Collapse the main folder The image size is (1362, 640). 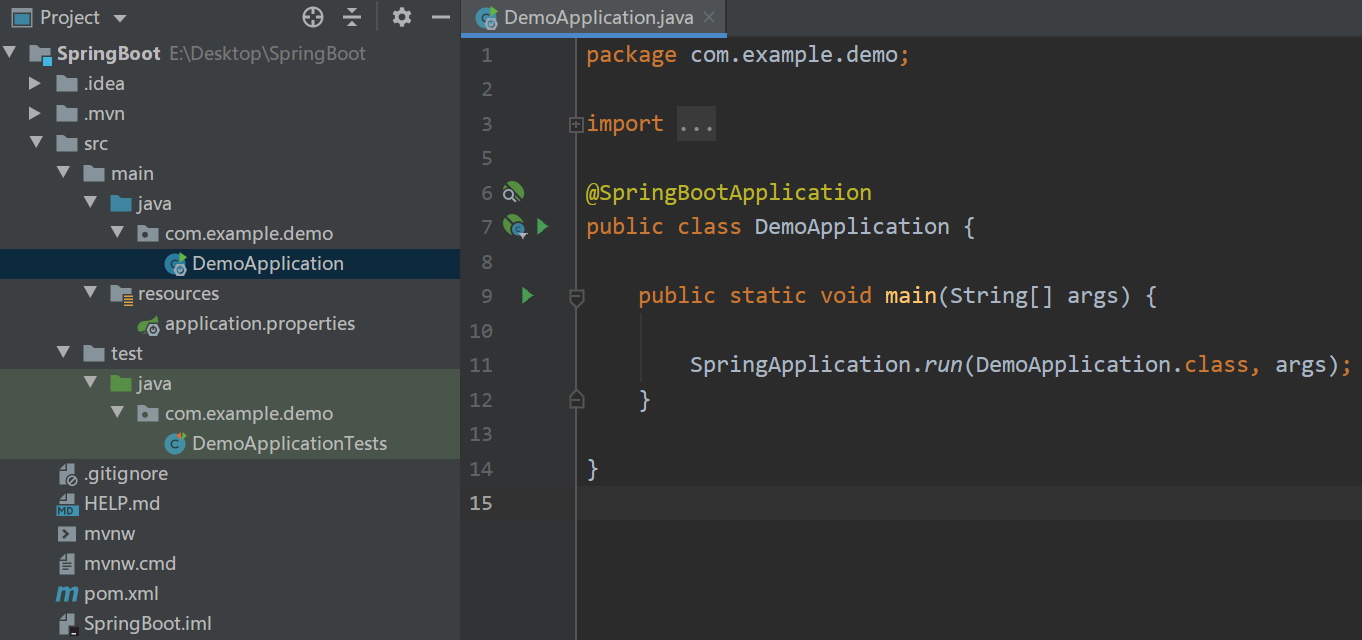[x=63, y=173]
